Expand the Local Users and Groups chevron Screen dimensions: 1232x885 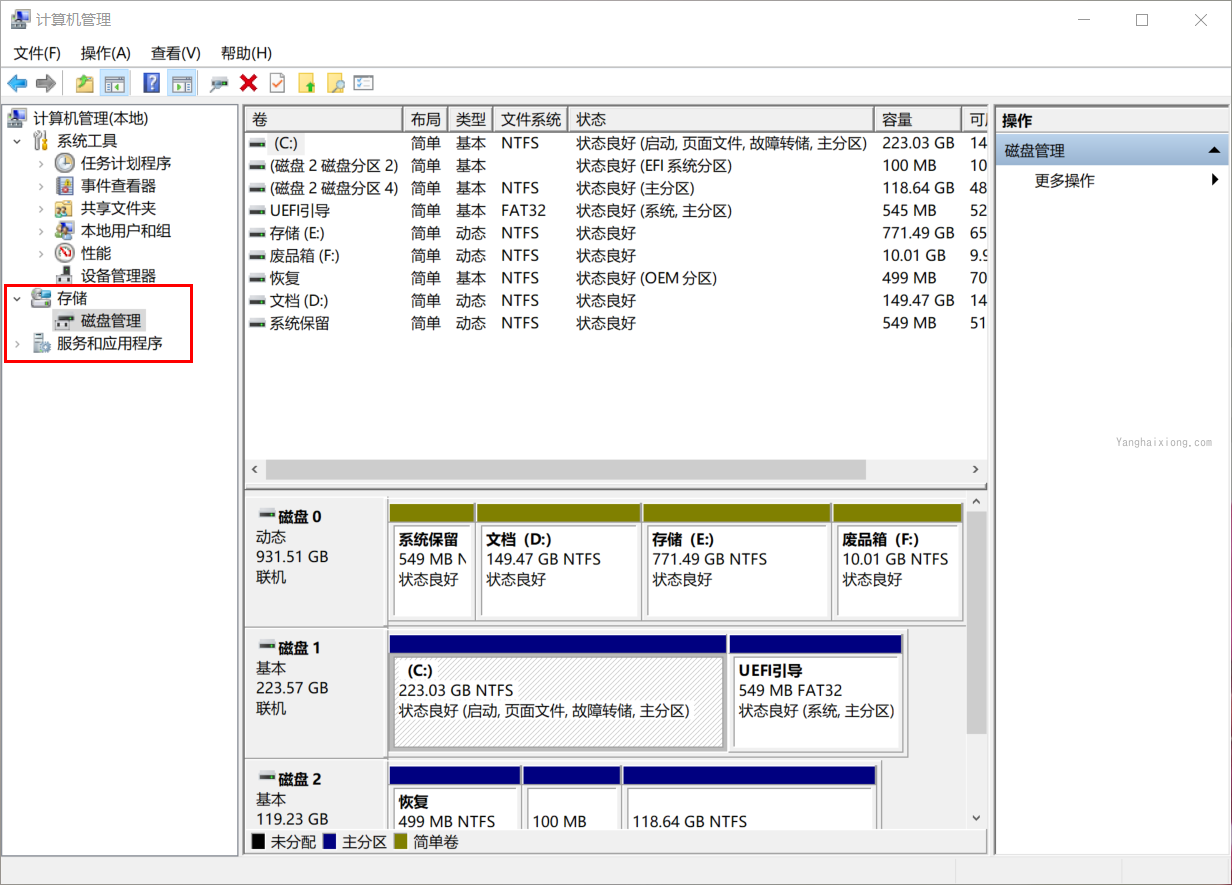41,231
